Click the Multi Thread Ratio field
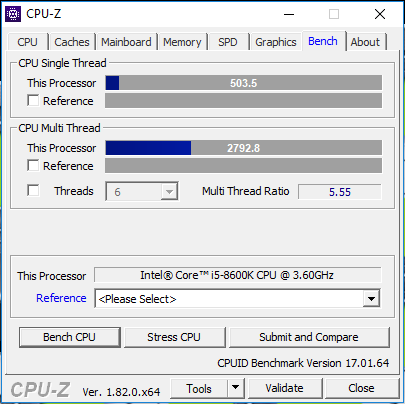 [x=340, y=192]
